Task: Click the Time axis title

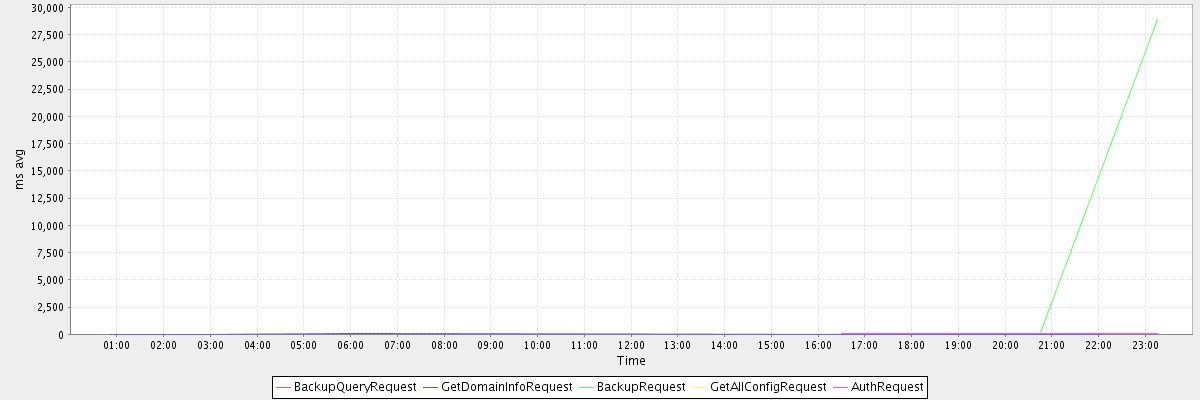Action: point(631,361)
